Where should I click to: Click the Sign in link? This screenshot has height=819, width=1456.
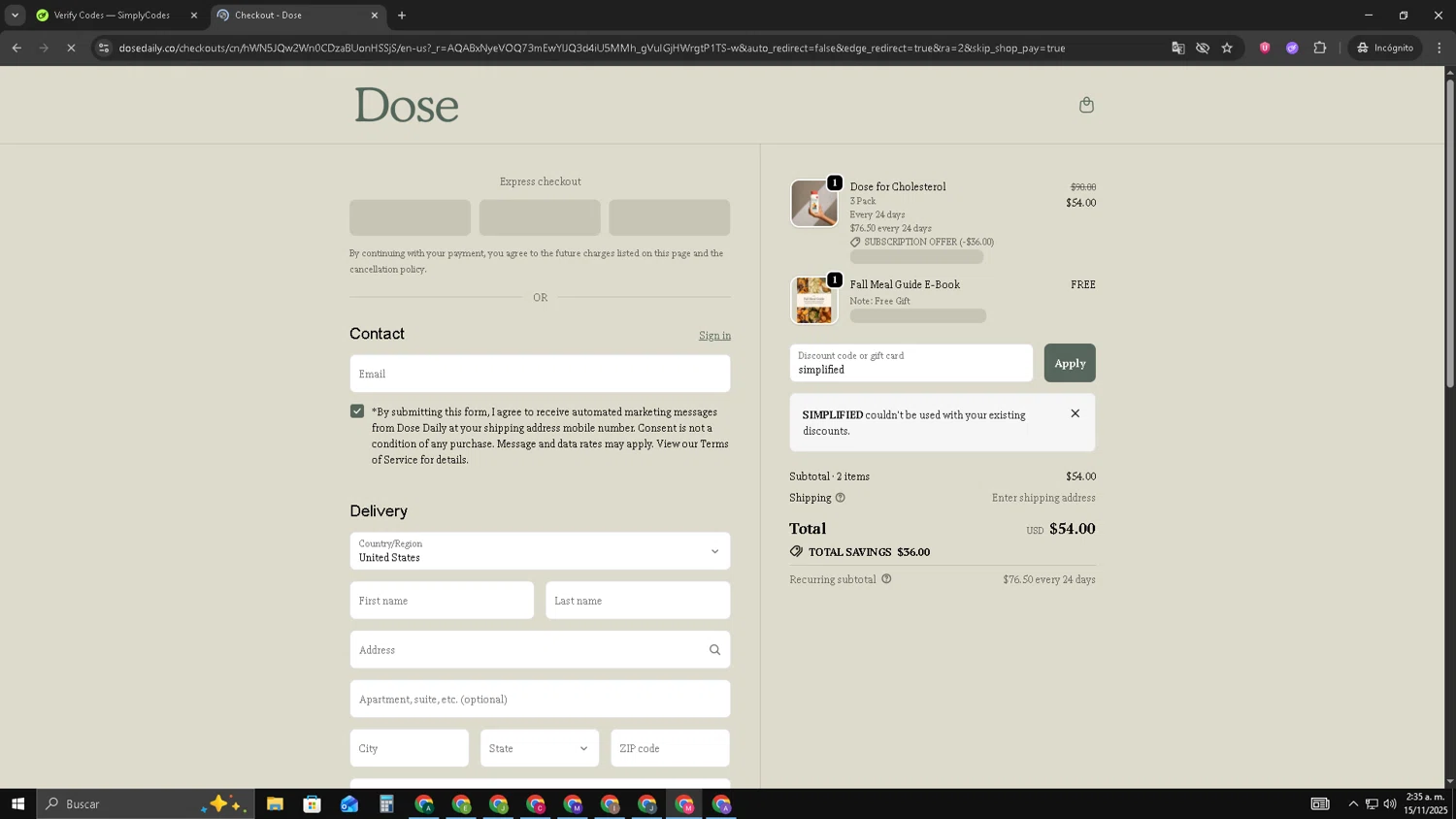pos(714,336)
